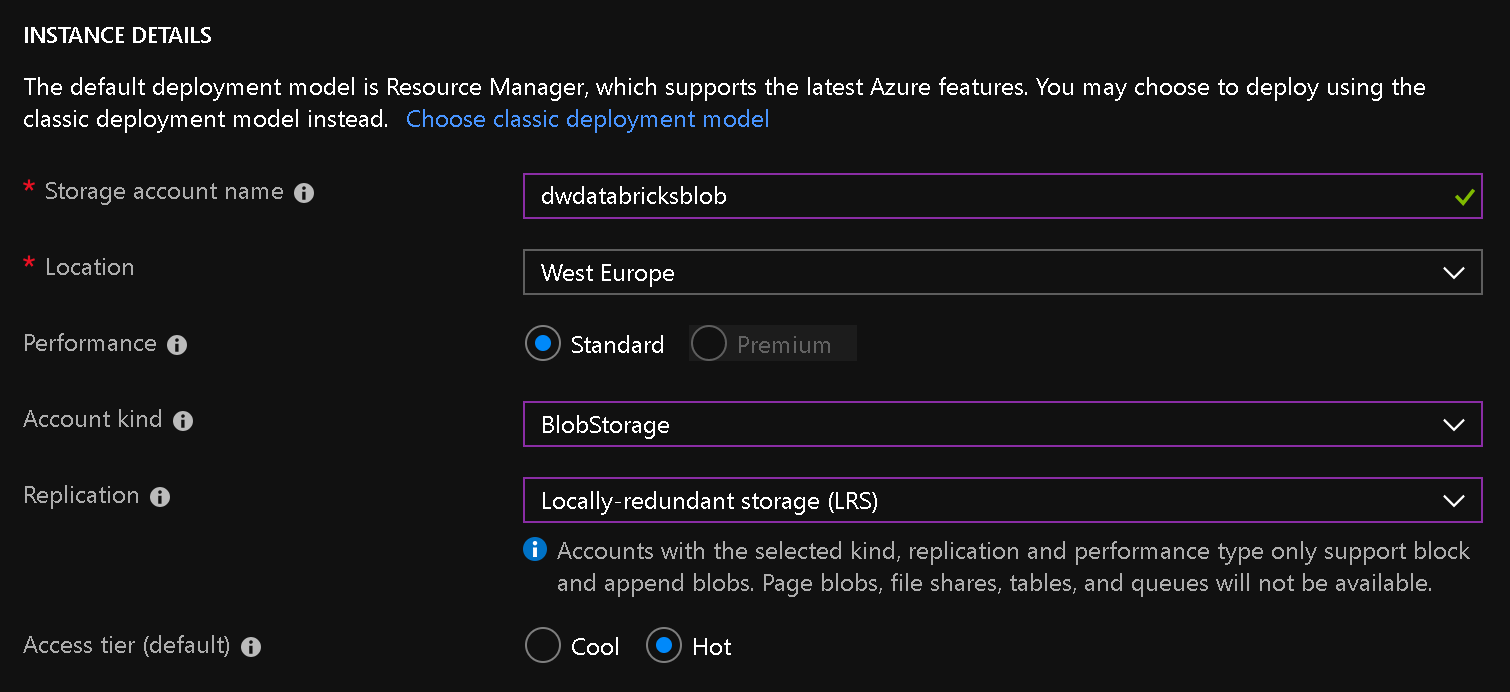This screenshot has width=1510, height=692.
Task: Click the info icon next to Storage account name
Action: [304, 192]
